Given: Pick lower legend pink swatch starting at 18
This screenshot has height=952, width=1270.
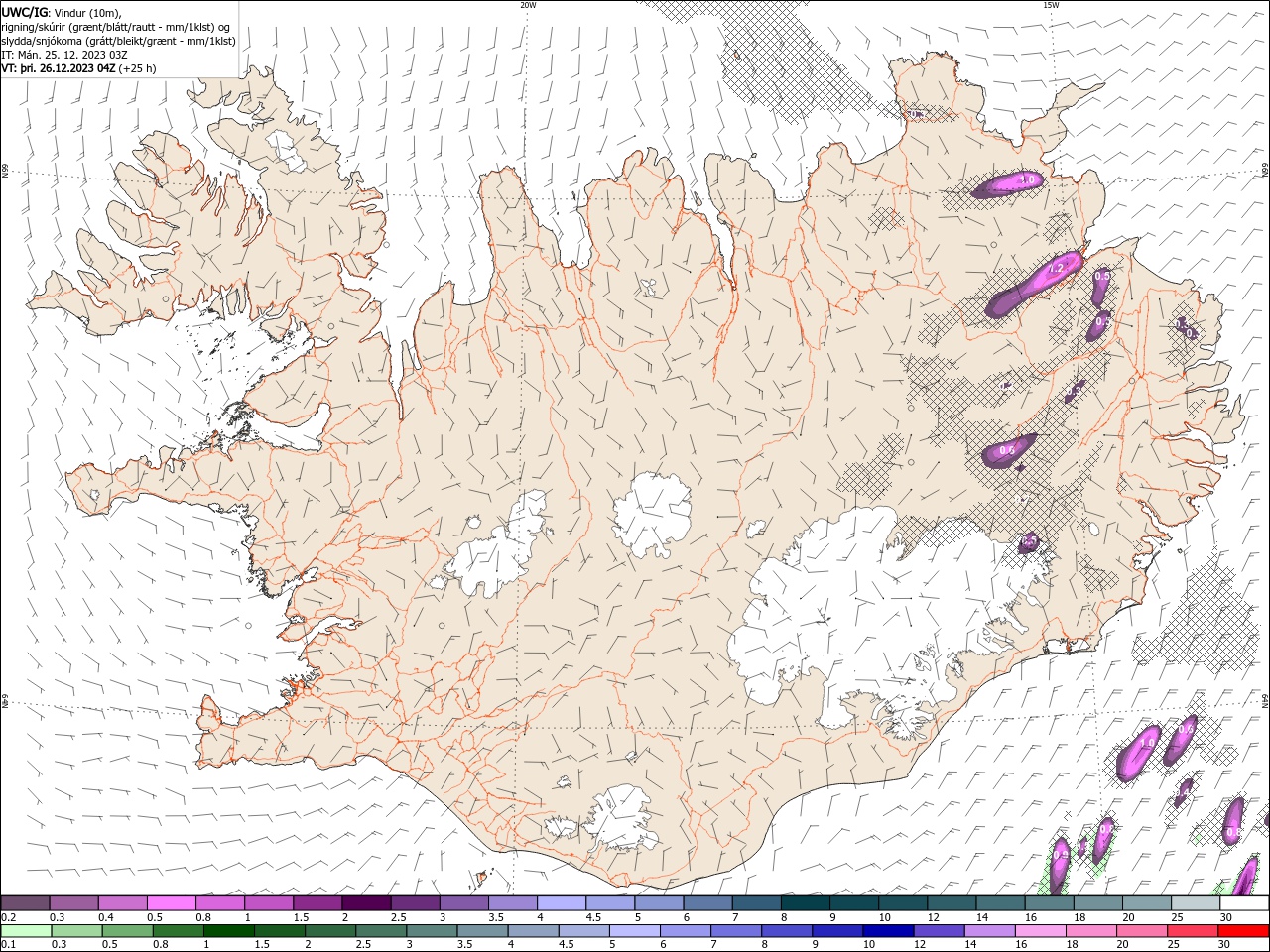Looking at the screenshot, I should pos(1092,931).
